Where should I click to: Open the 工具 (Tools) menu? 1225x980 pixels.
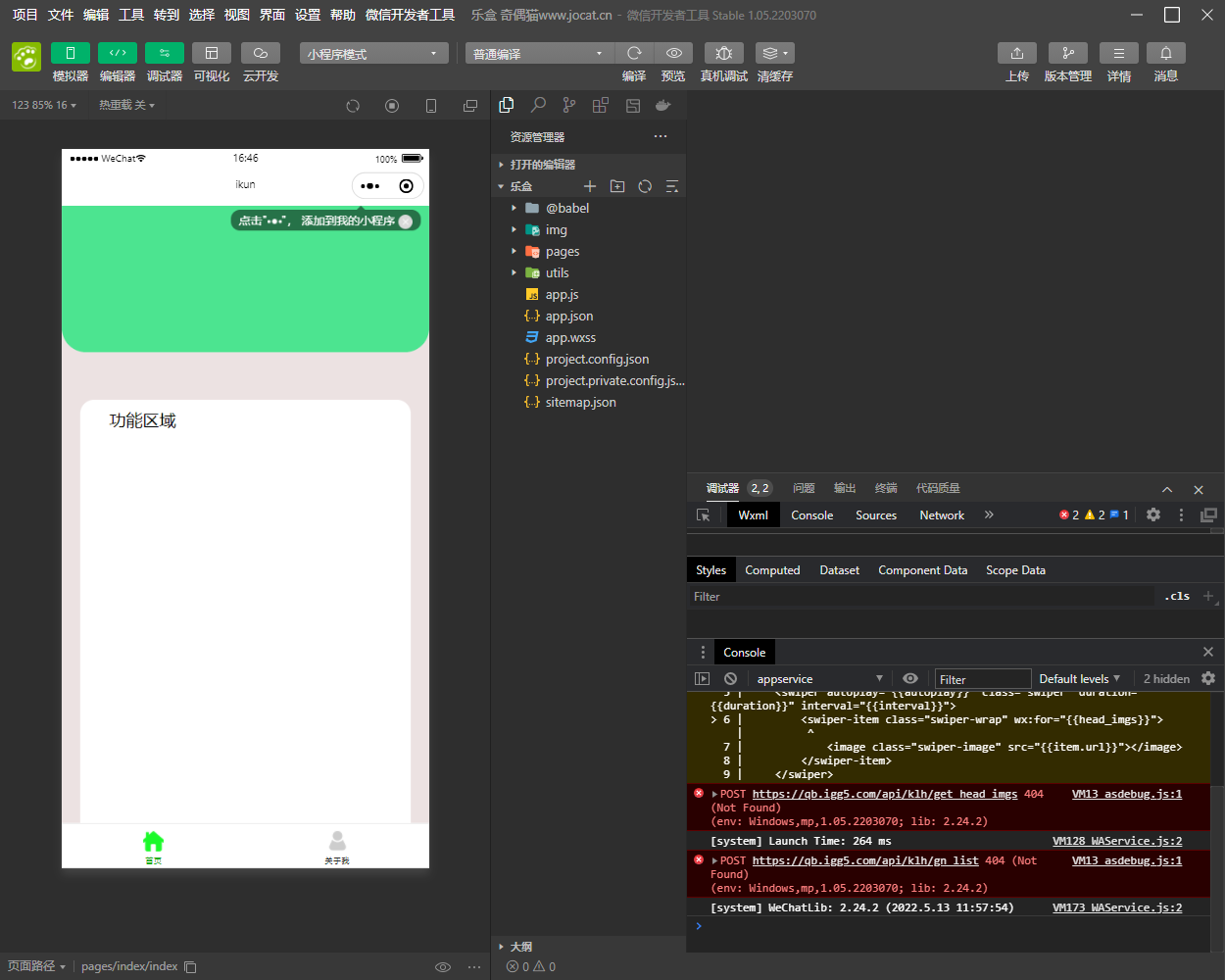pos(131,15)
